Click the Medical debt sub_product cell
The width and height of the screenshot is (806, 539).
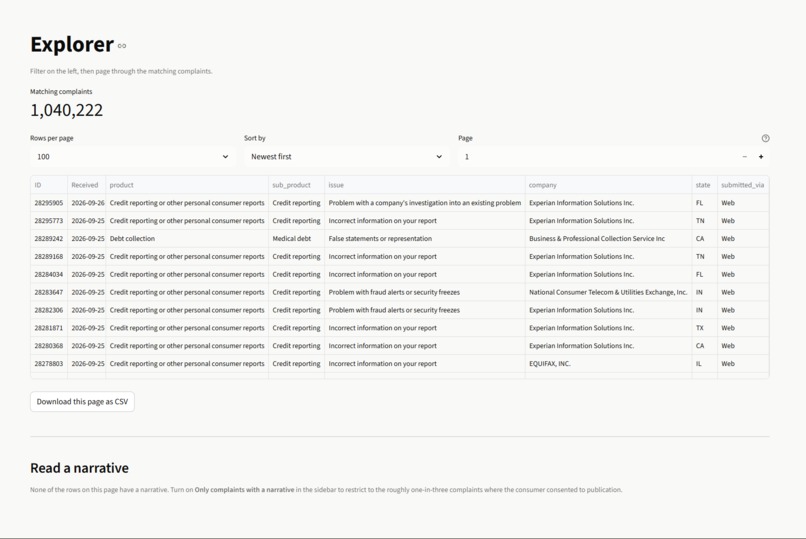[297, 239]
